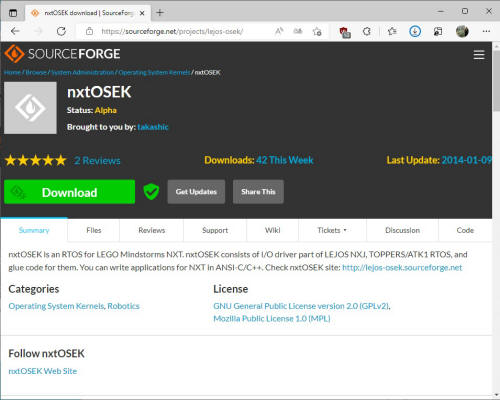Open the SourceForge hamburger menu
Screen dimensions: 500x400
(479, 54)
